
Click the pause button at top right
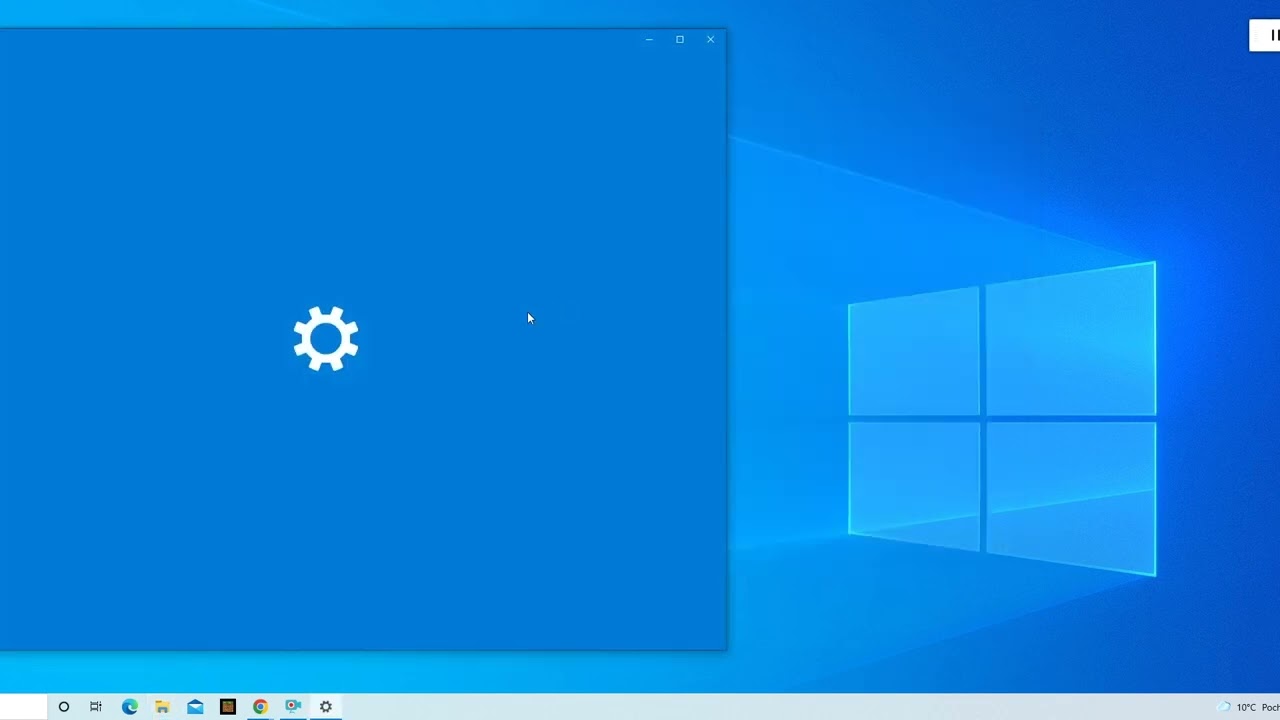1274,35
